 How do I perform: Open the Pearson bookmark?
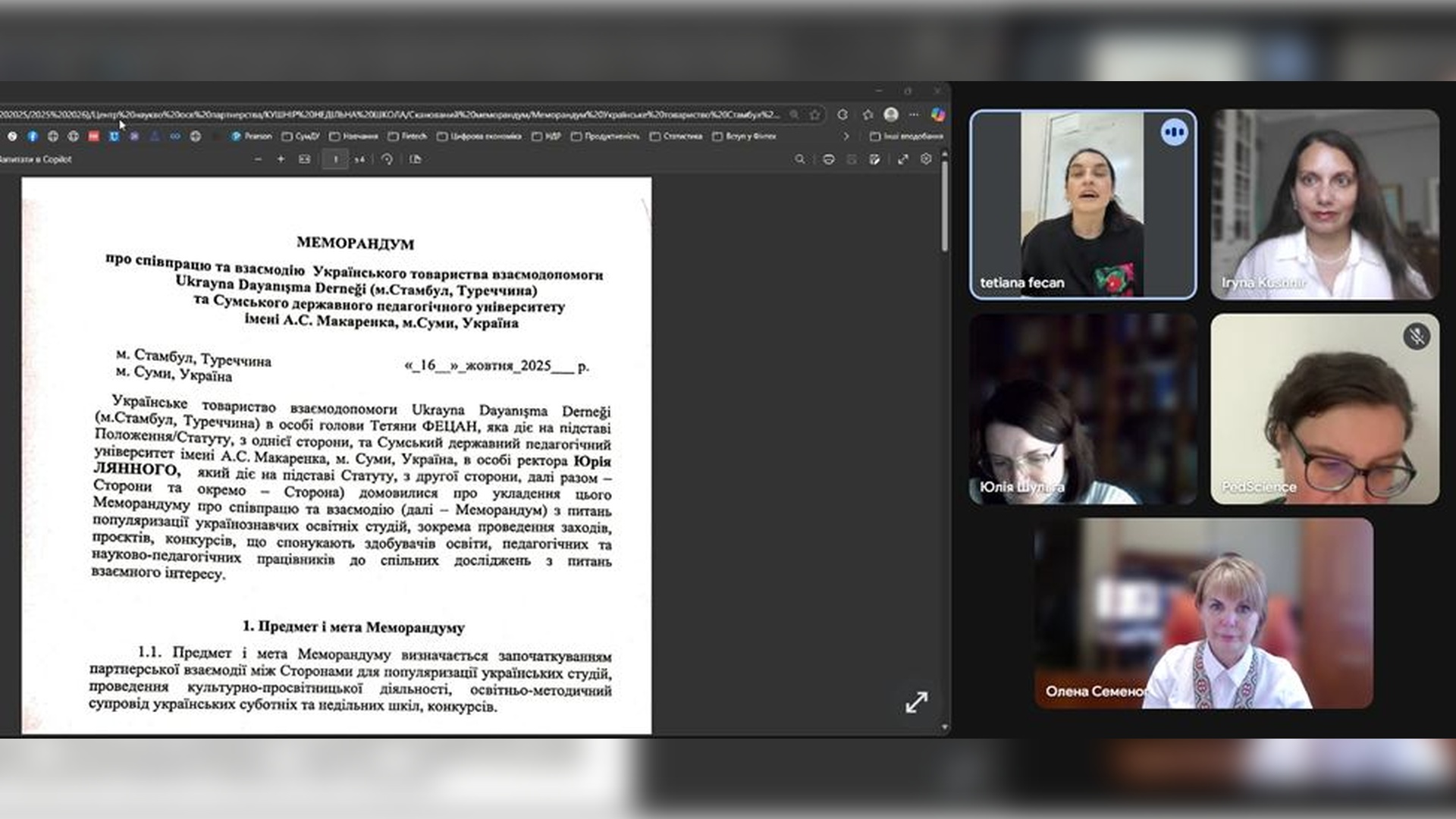click(252, 136)
